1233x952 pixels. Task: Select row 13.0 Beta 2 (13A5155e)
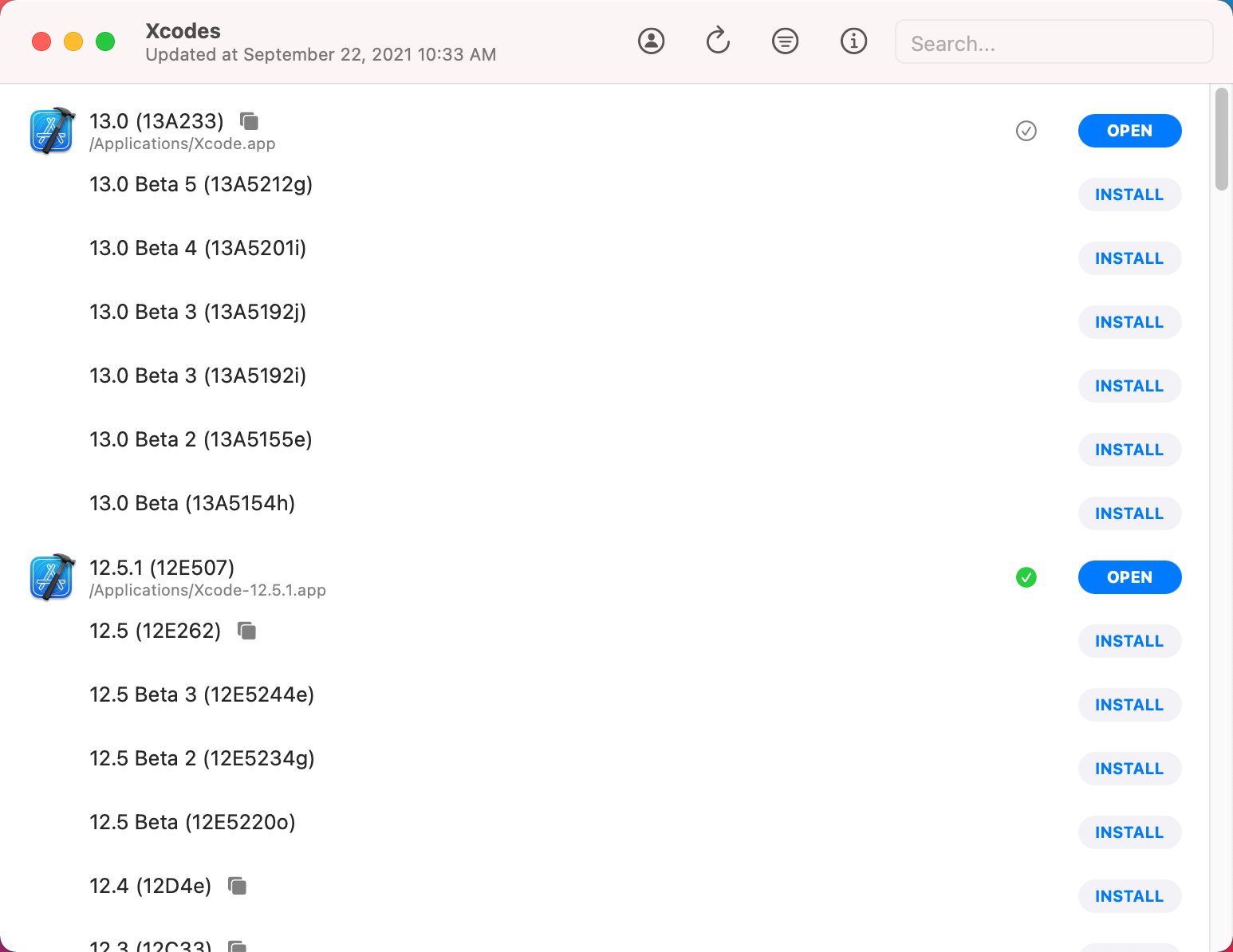pyautogui.click(x=201, y=440)
